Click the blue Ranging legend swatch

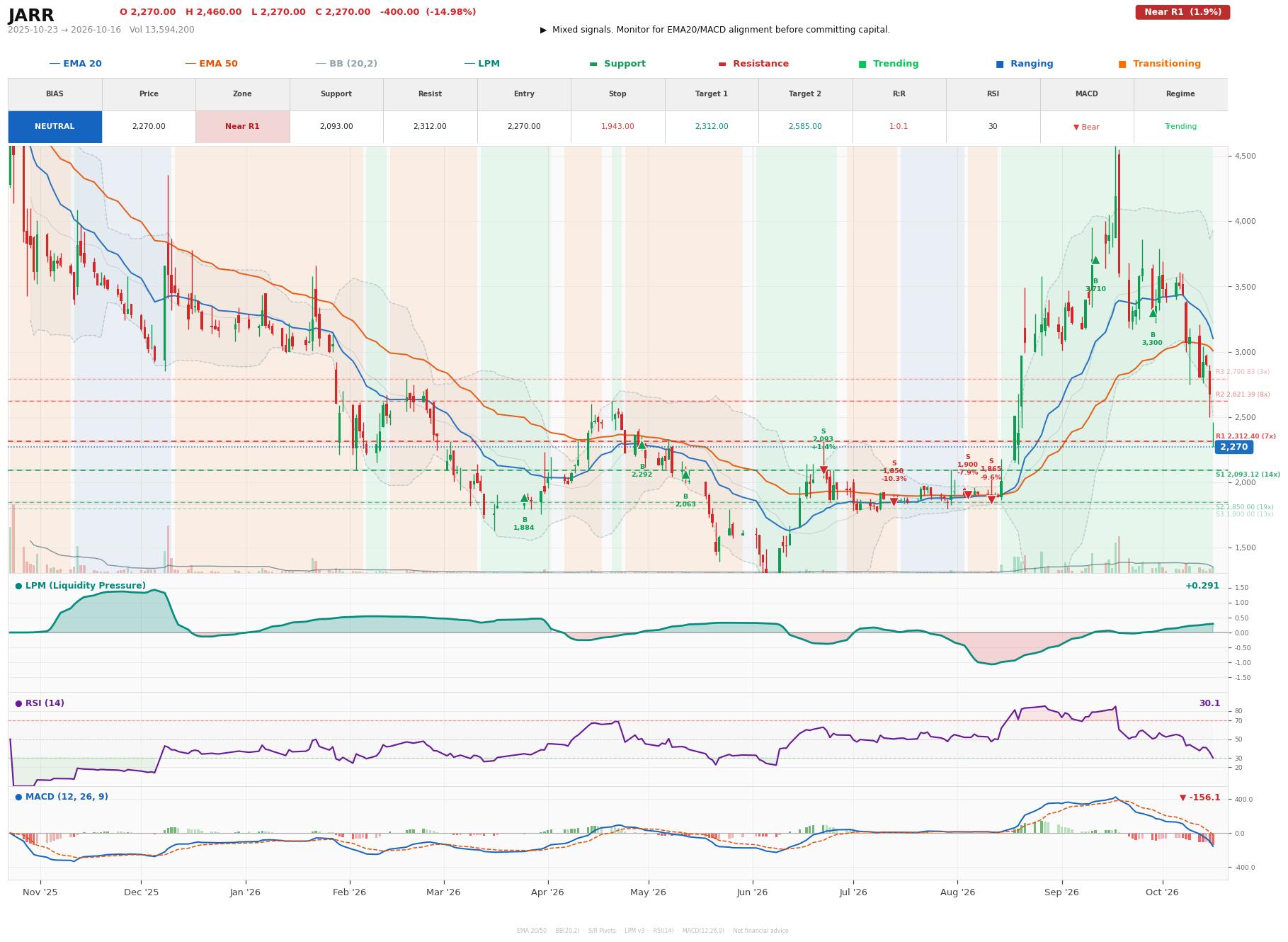(x=999, y=64)
